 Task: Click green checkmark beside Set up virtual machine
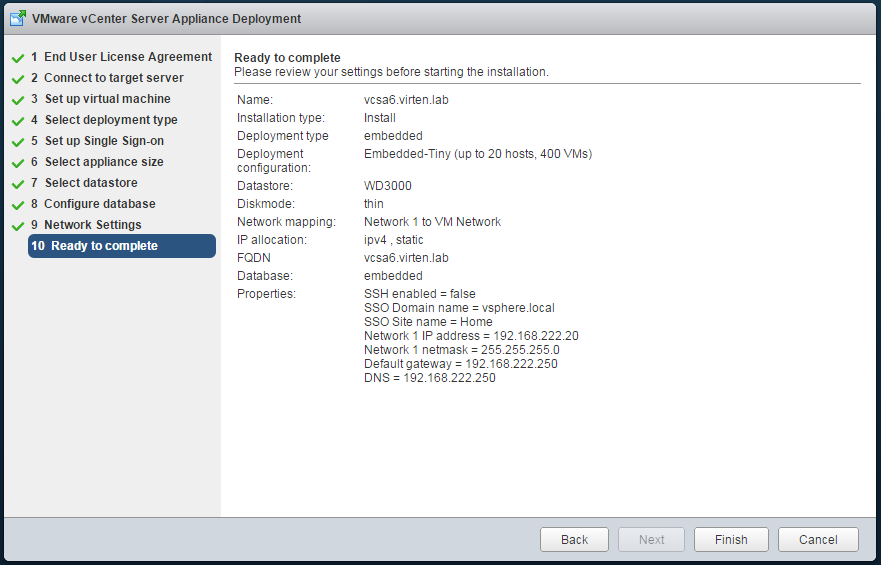tap(18, 100)
